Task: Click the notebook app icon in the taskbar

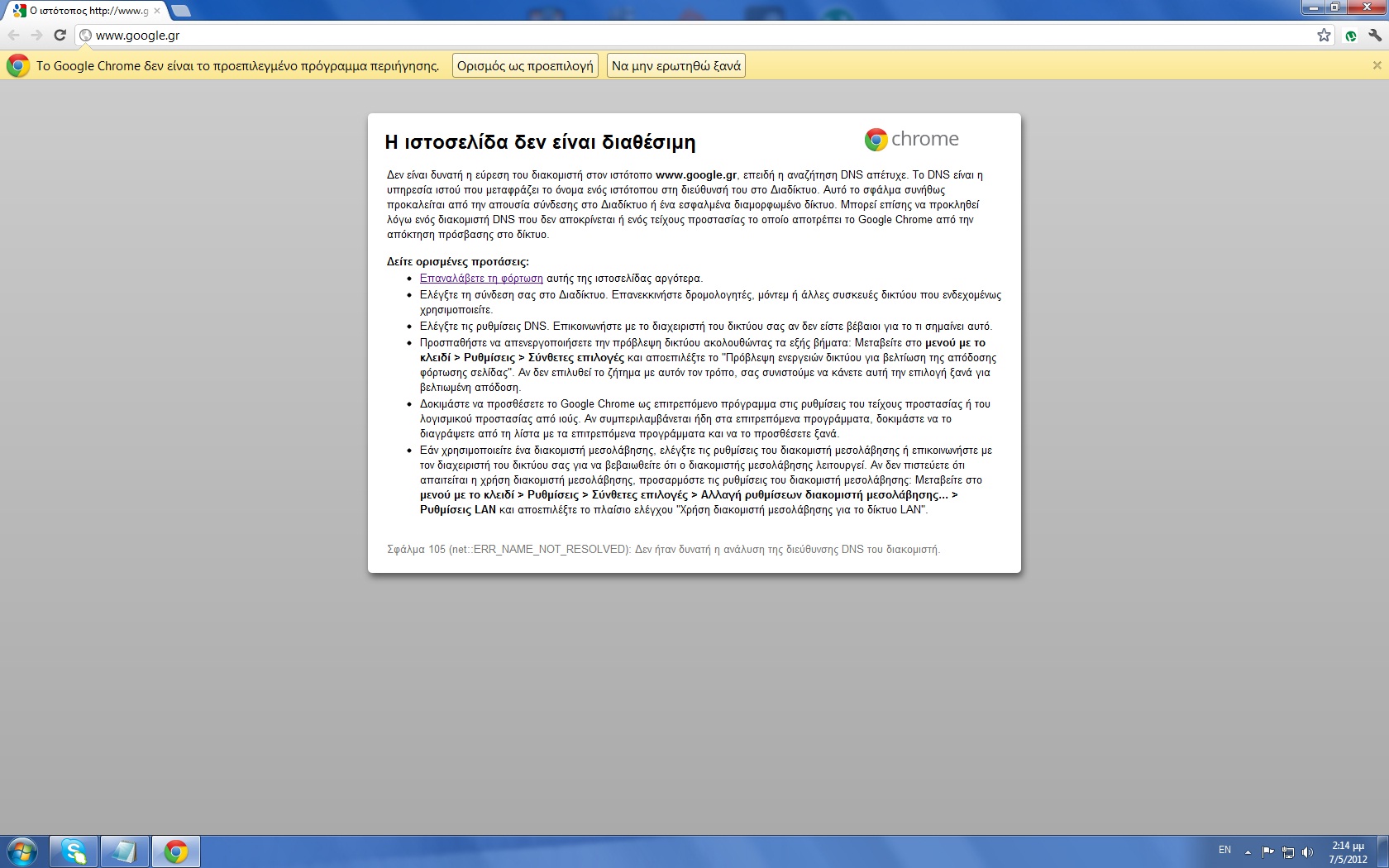Action: (124, 851)
